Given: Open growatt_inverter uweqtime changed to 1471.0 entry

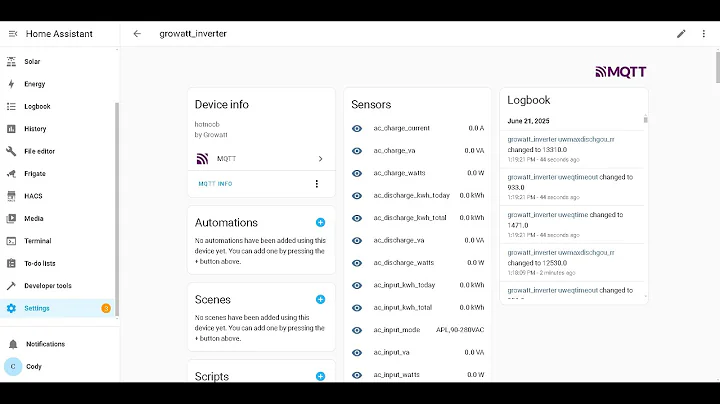Looking at the screenshot, I should click(572, 224).
